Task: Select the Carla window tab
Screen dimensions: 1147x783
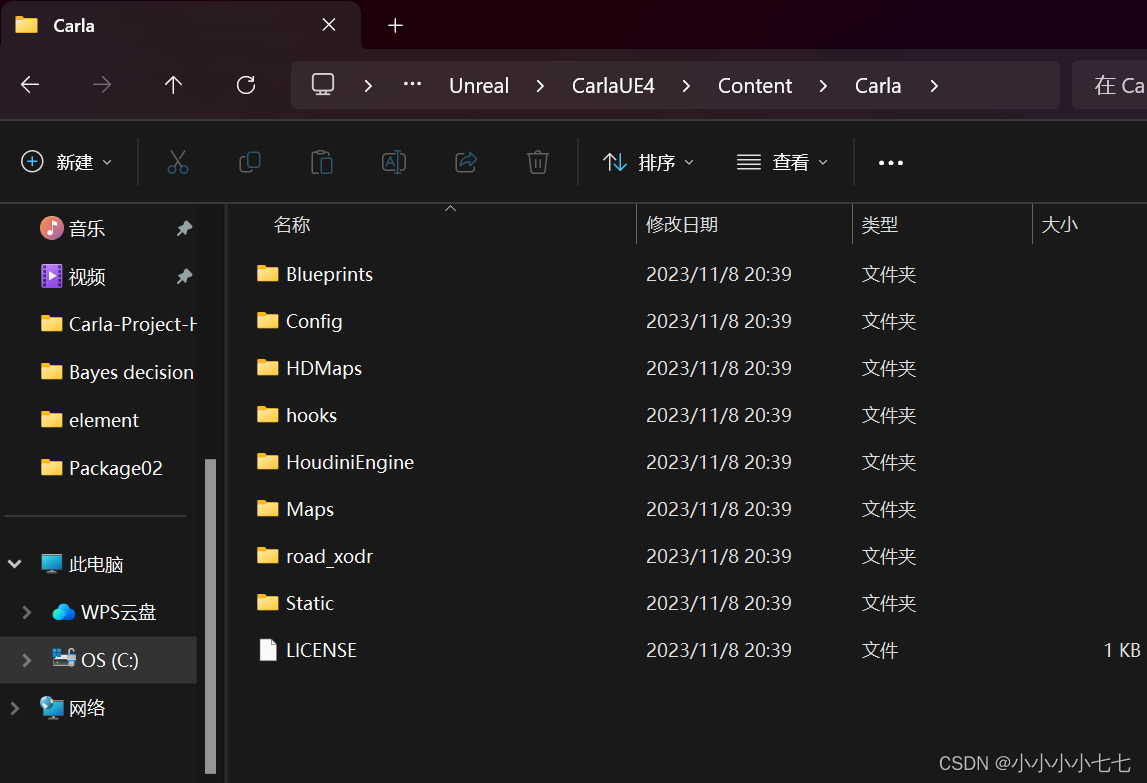Action: pos(181,26)
